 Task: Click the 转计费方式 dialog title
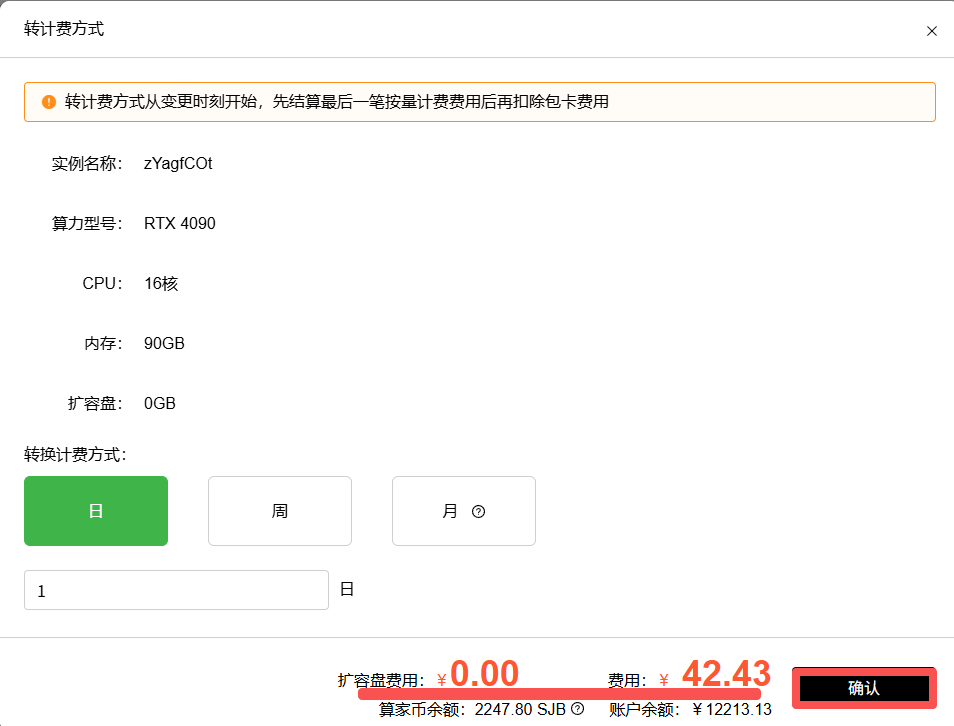pyautogui.click(x=64, y=29)
